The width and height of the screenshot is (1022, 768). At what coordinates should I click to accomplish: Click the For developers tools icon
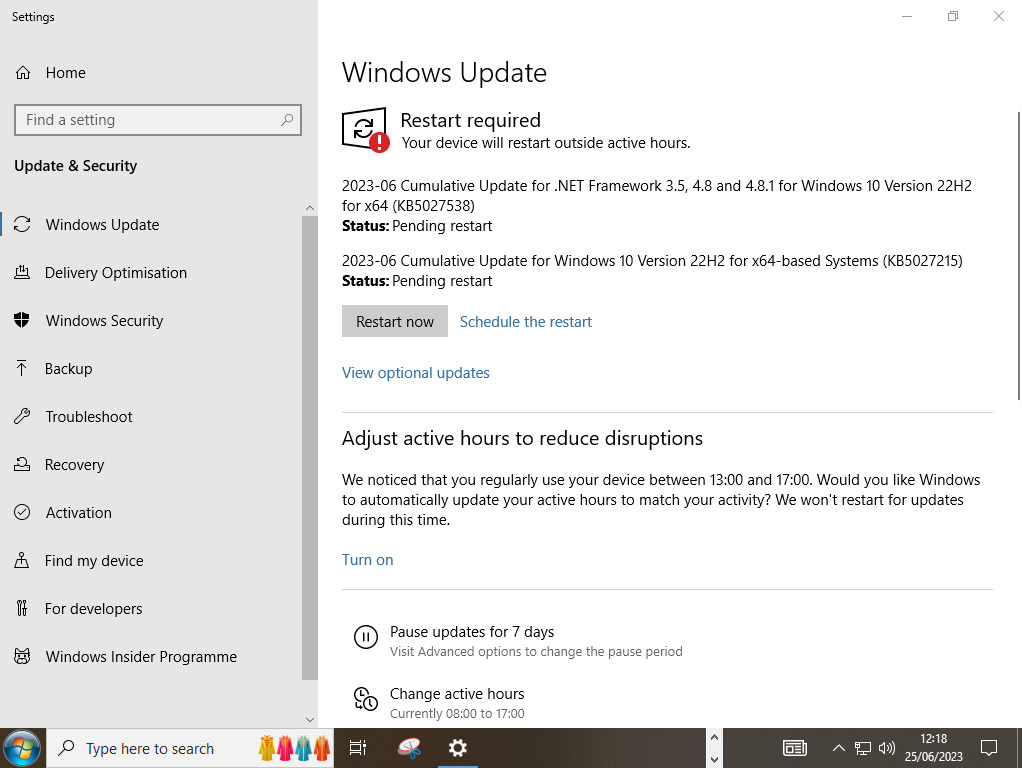[x=22, y=608]
